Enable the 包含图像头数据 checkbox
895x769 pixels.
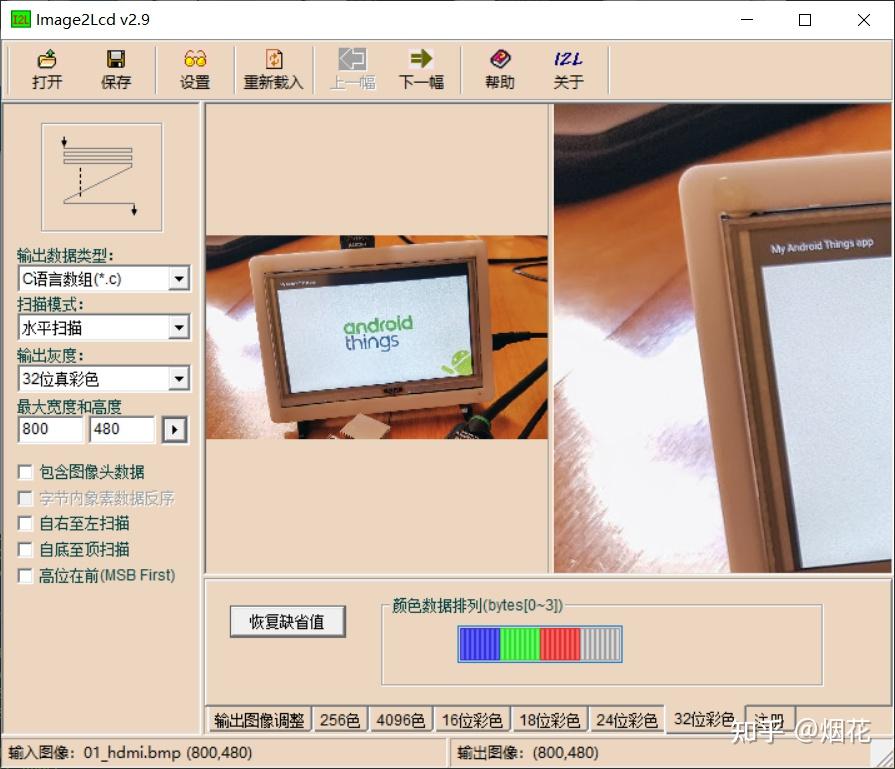point(25,472)
